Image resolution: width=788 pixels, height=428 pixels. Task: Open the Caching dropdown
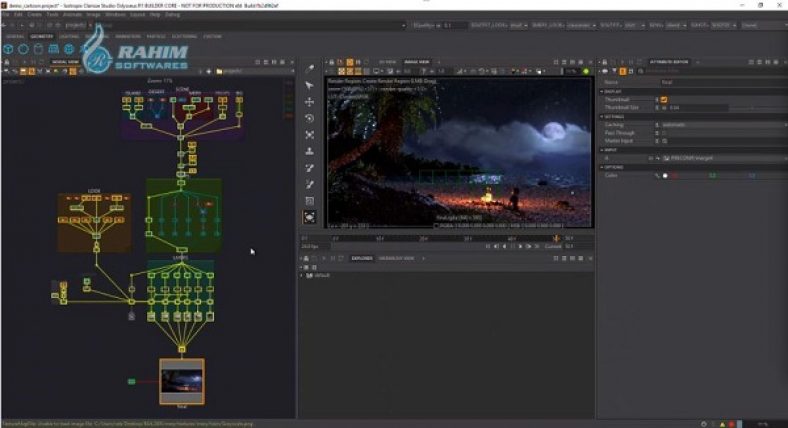[700, 124]
